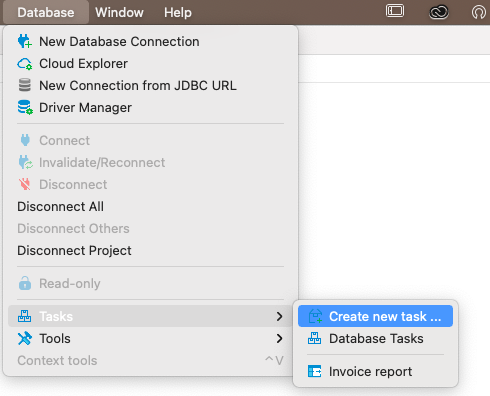
Task: Click the Invoice report task icon
Action: [x=315, y=371]
